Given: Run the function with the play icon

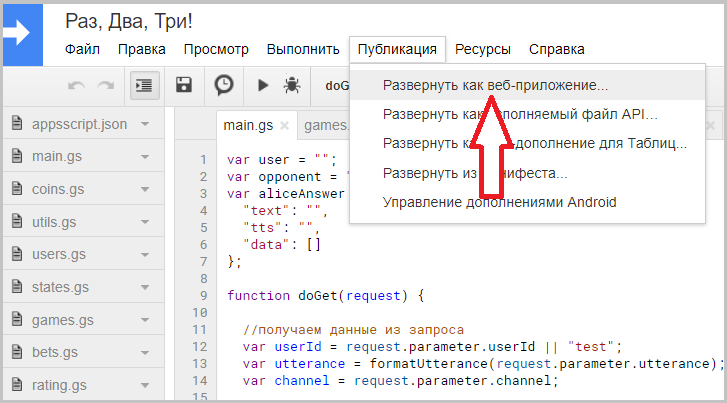Looking at the screenshot, I should click(263, 86).
